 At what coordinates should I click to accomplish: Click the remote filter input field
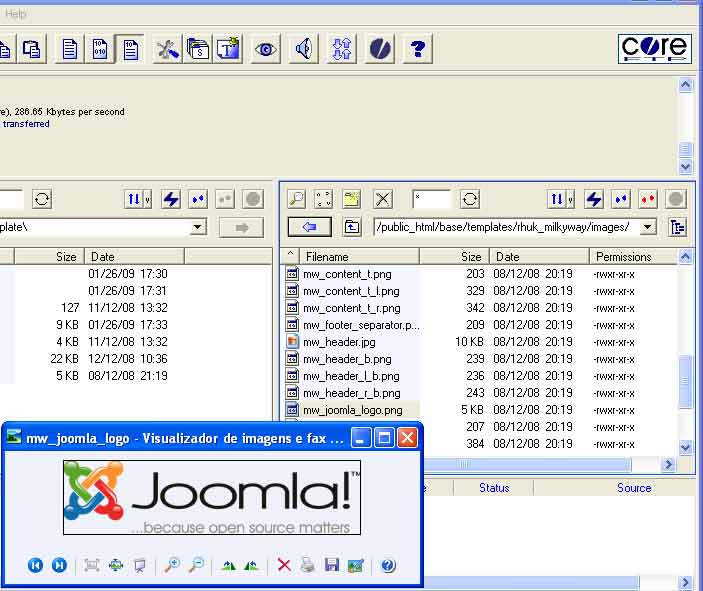pyautogui.click(x=431, y=199)
